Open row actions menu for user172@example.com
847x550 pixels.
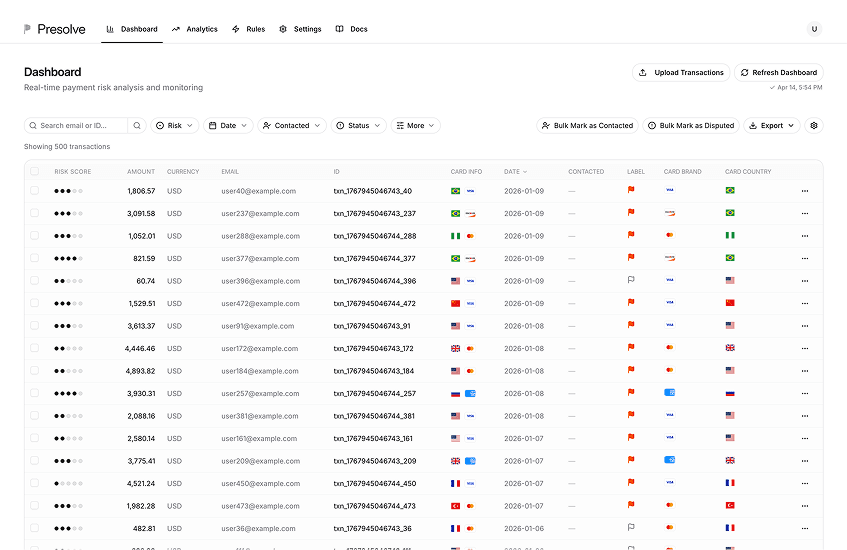[805, 348]
